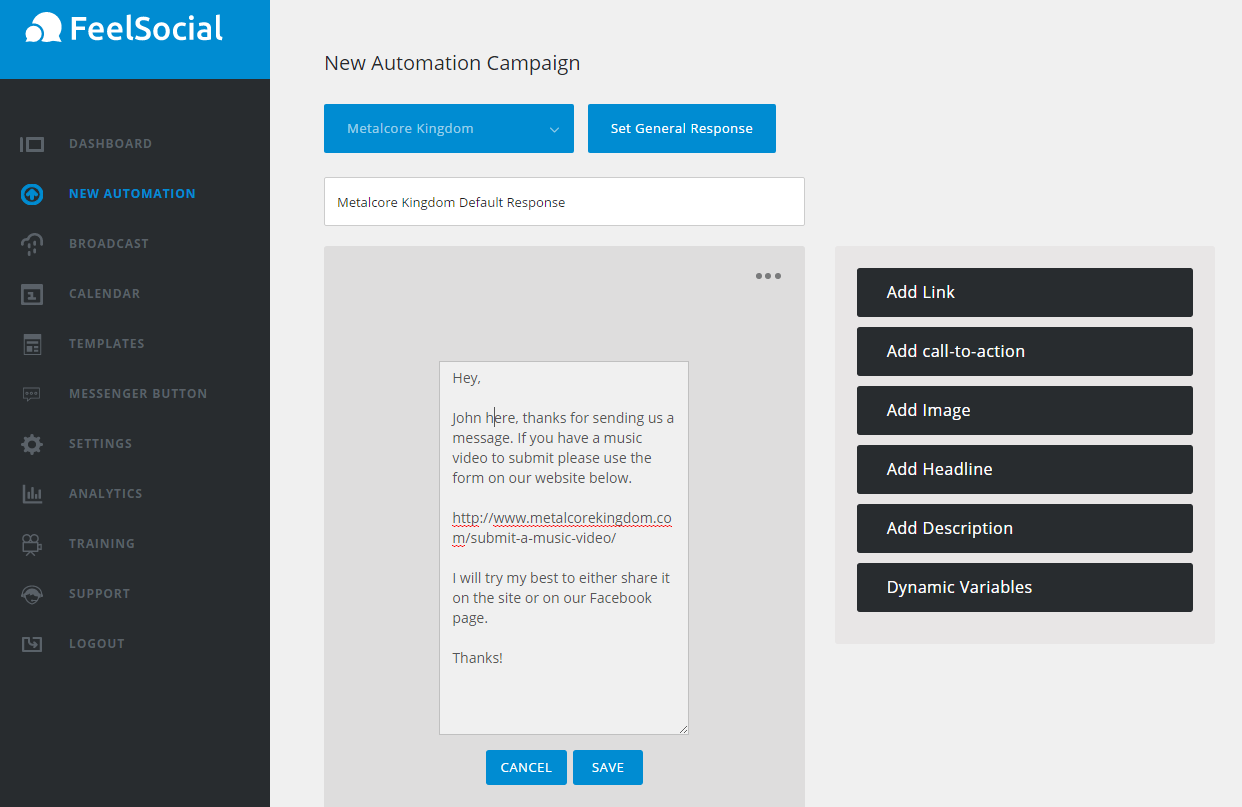
Task: Click the FeelSocial logo
Action: click(x=120, y=29)
